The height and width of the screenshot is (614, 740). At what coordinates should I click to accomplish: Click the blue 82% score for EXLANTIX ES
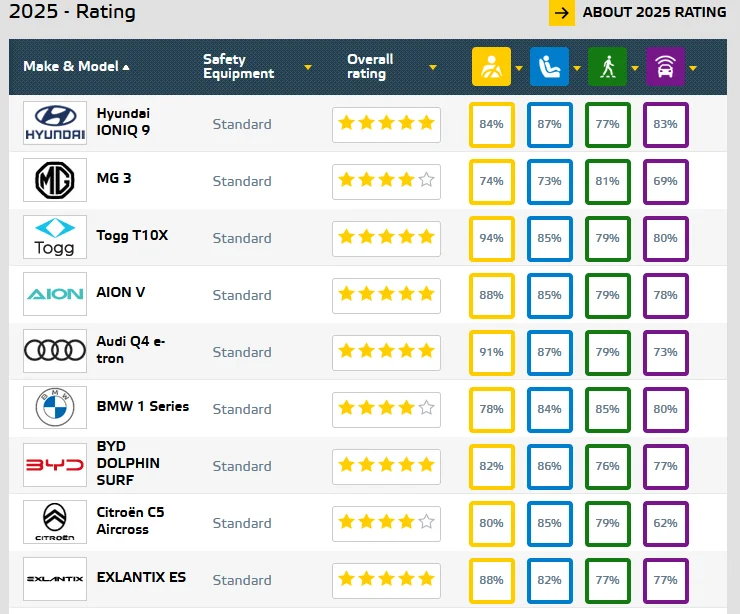pos(549,580)
